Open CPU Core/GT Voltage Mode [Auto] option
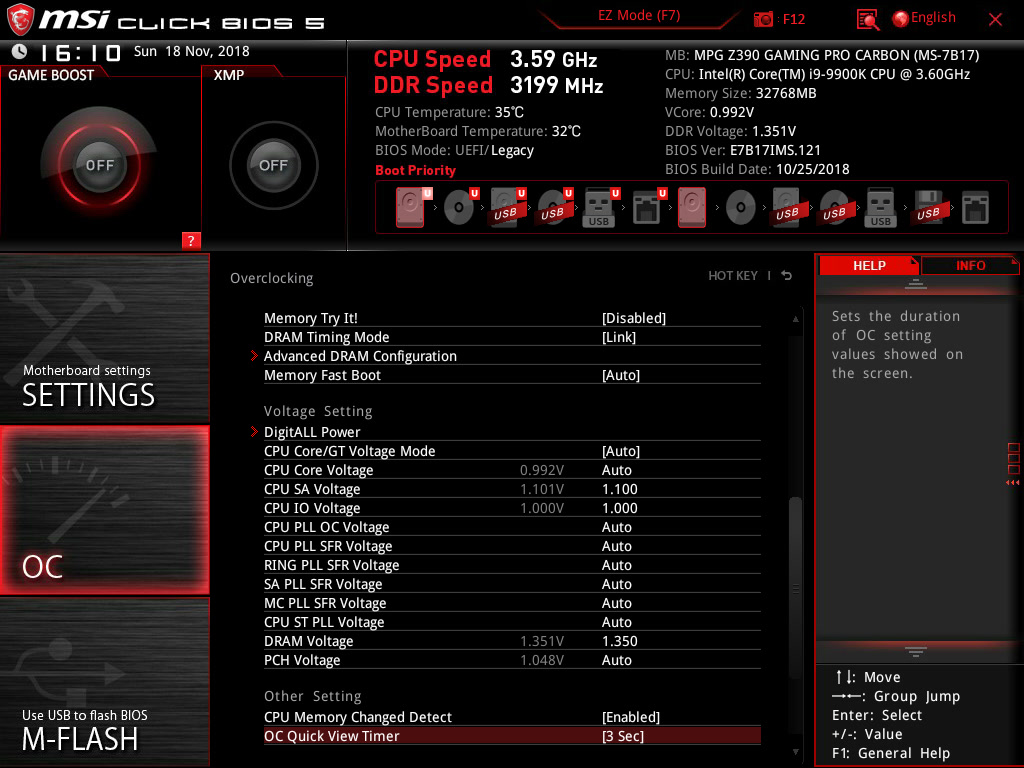 point(512,451)
